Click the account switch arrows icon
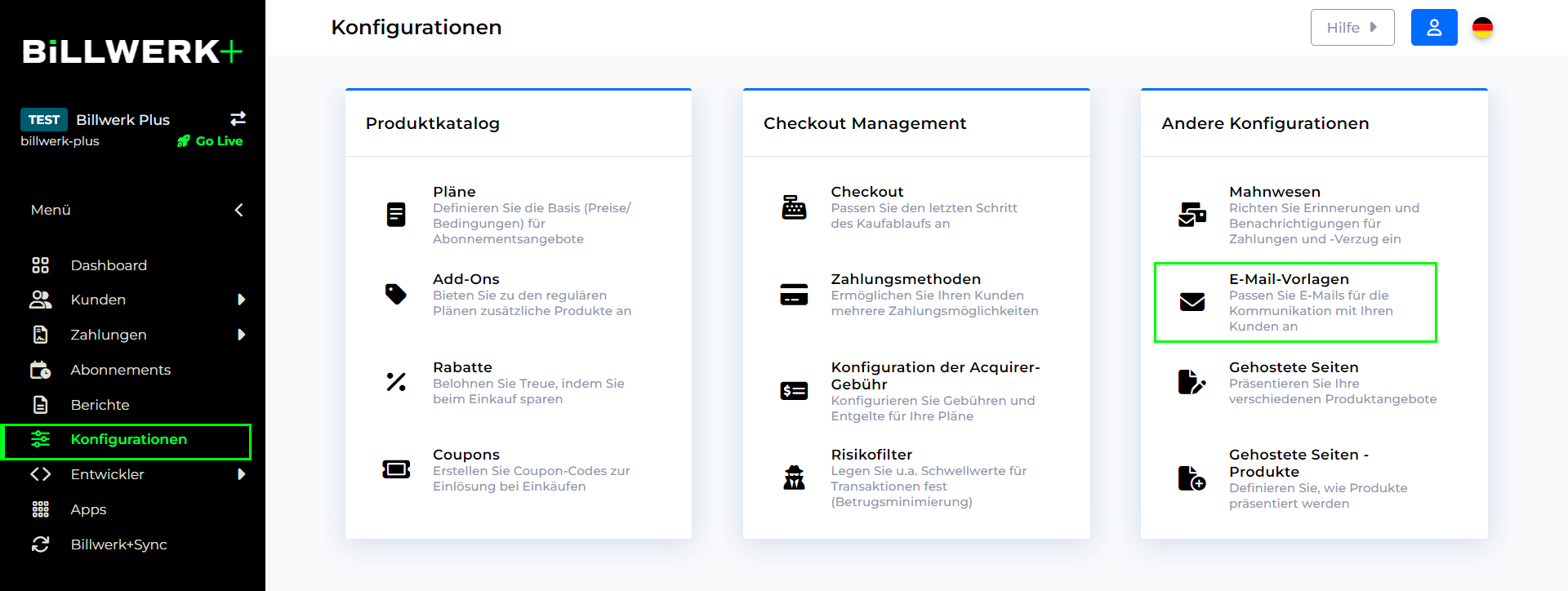Screen dimensions: 1568x591 tap(238, 118)
